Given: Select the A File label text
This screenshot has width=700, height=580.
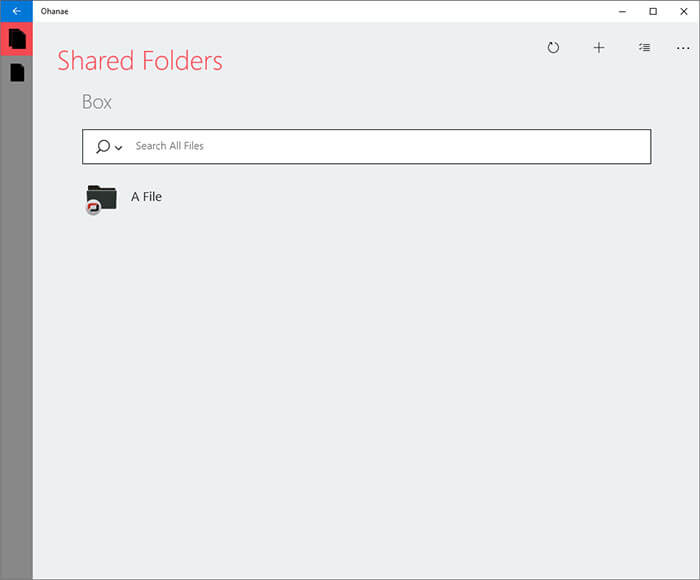Looking at the screenshot, I should (146, 196).
